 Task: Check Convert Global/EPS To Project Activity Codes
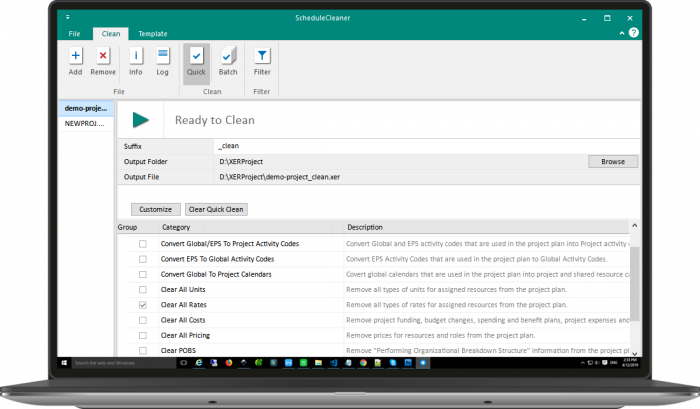coord(142,244)
